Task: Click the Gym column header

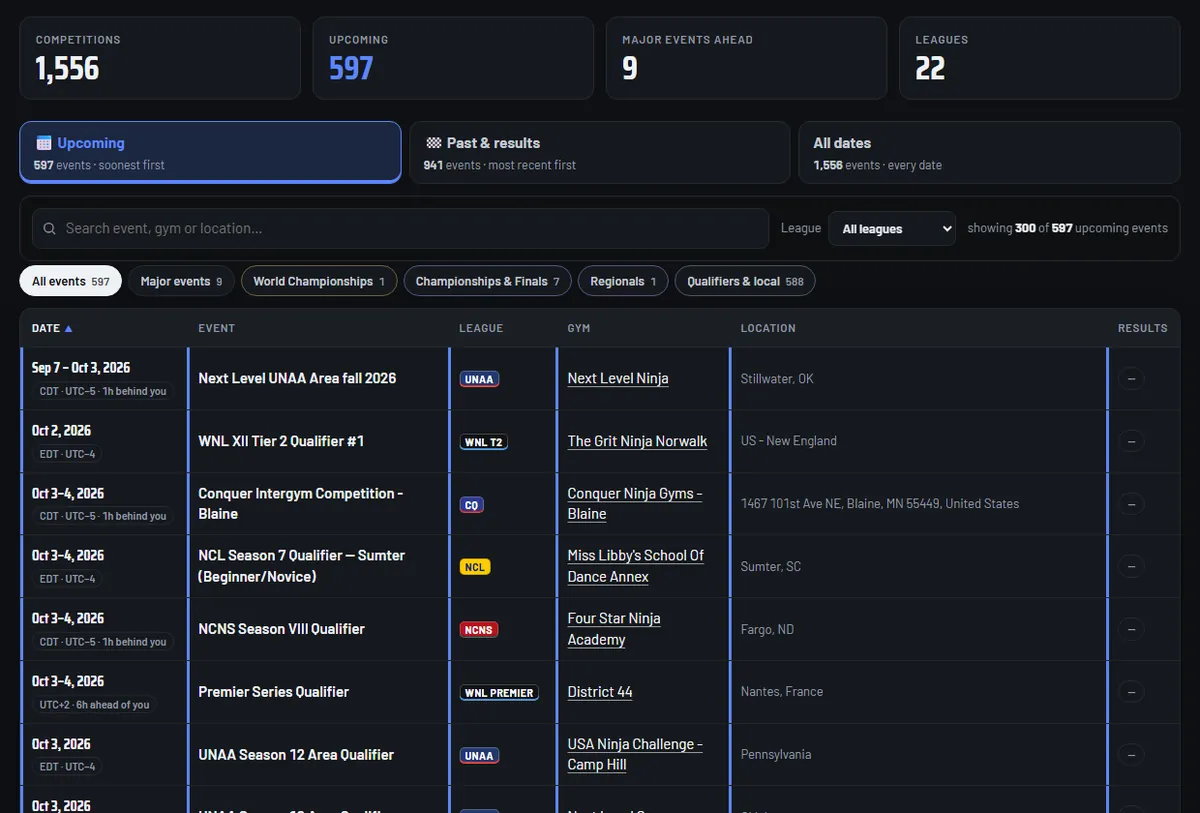Action: tap(579, 328)
